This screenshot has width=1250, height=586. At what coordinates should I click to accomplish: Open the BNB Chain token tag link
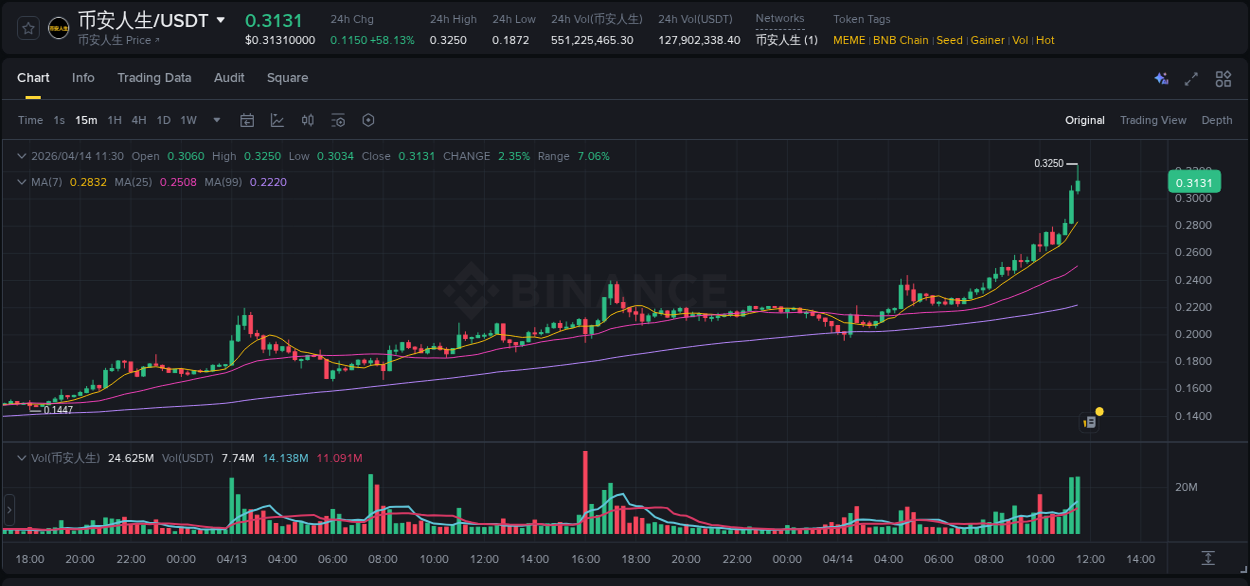coord(900,40)
